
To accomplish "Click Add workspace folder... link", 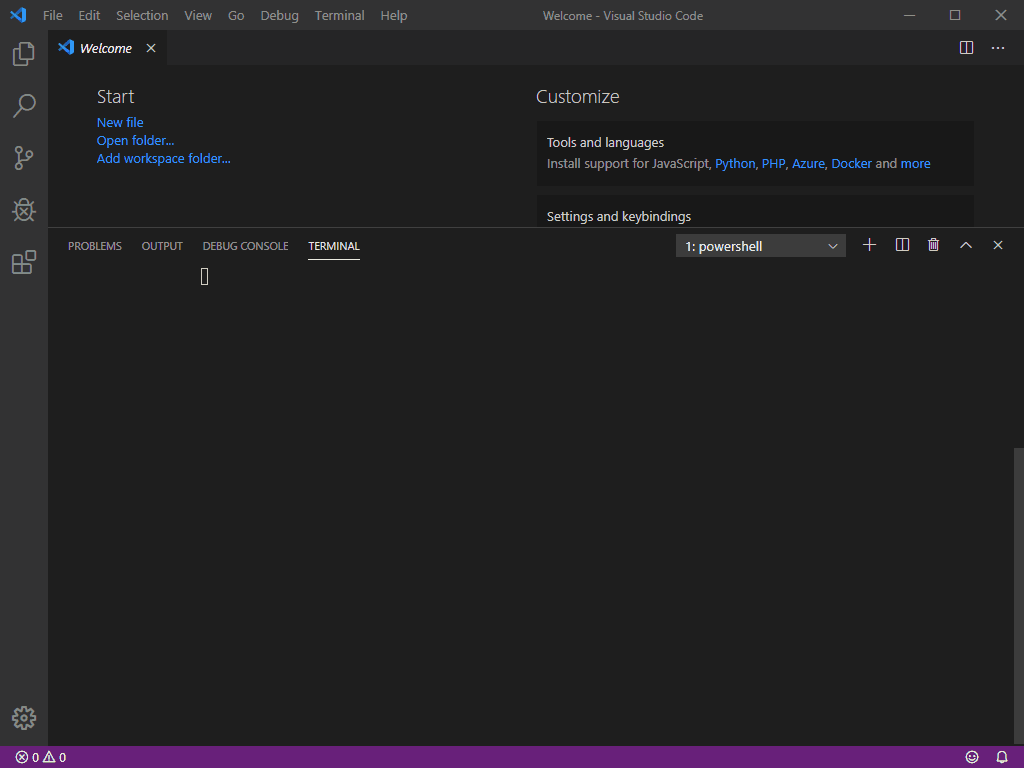I will click(163, 159).
